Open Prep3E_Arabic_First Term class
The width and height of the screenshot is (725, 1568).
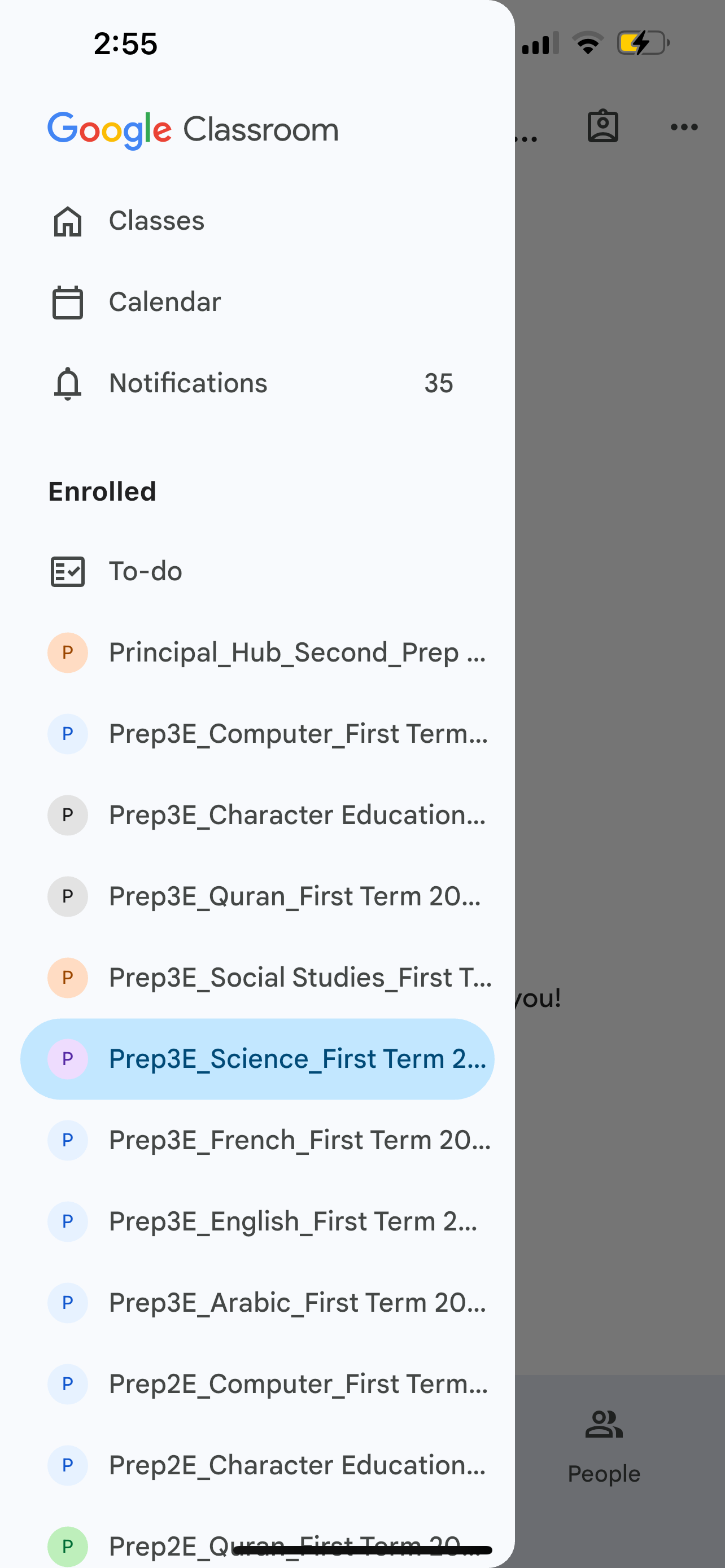[x=297, y=1303]
